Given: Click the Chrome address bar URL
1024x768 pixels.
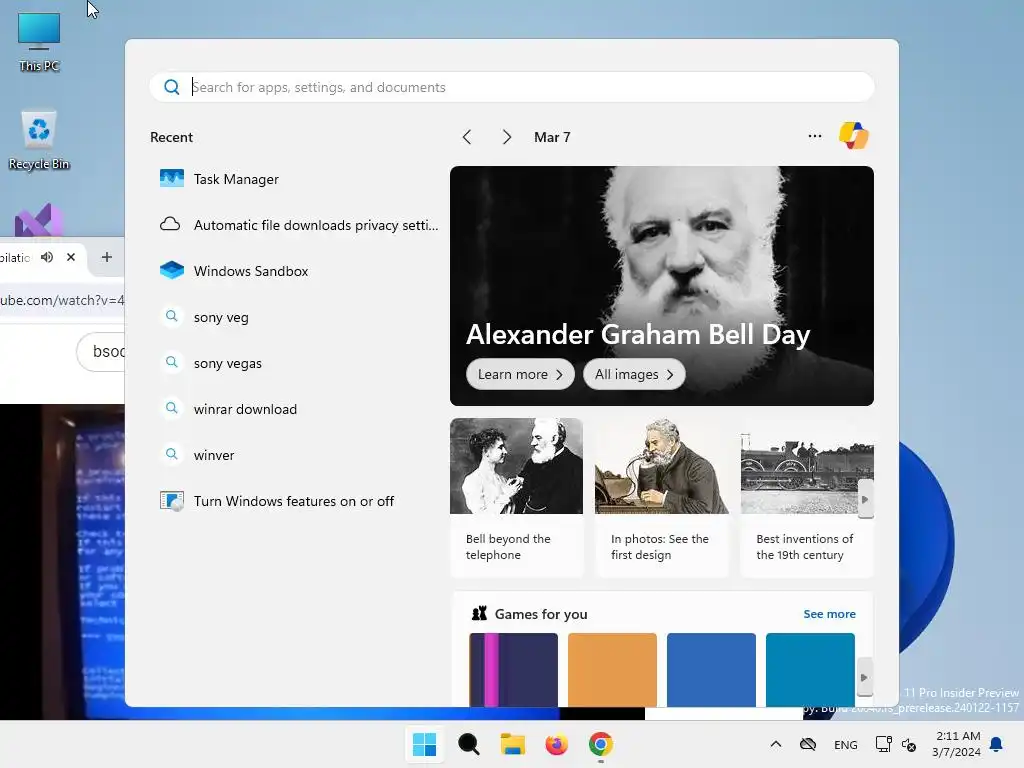Looking at the screenshot, I should click(62, 300).
